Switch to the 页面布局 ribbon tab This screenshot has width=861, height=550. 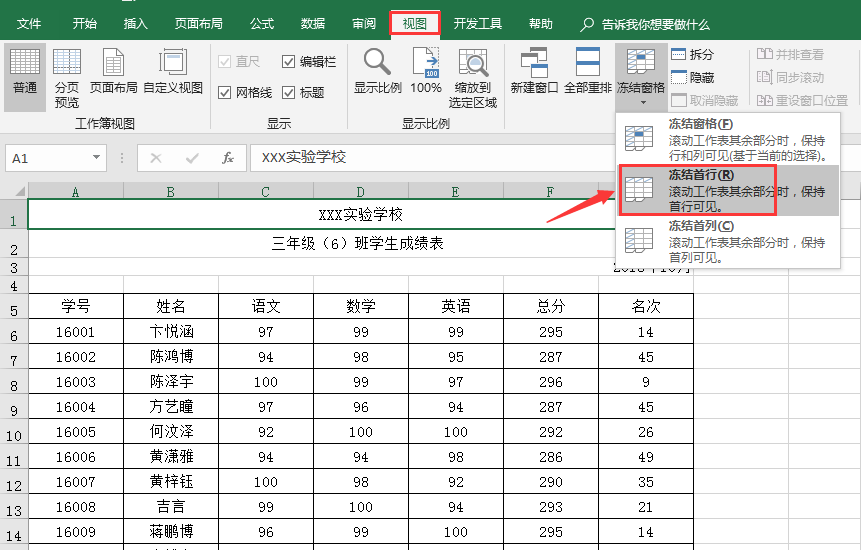pos(198,24)
